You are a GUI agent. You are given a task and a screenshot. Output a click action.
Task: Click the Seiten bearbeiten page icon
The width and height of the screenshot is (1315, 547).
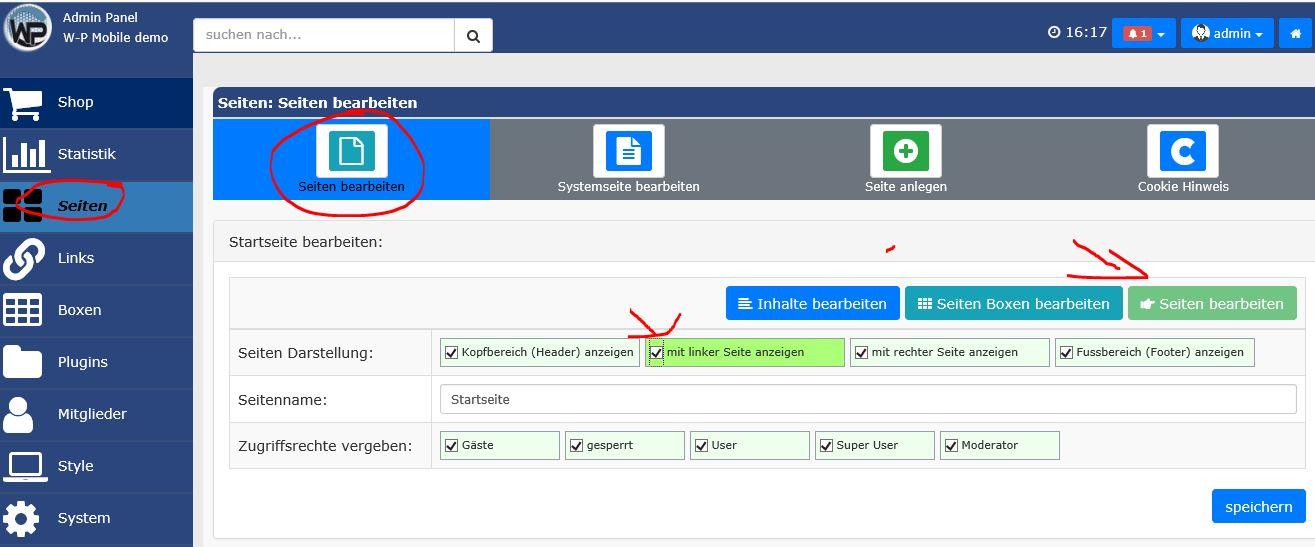pos(351,151)
